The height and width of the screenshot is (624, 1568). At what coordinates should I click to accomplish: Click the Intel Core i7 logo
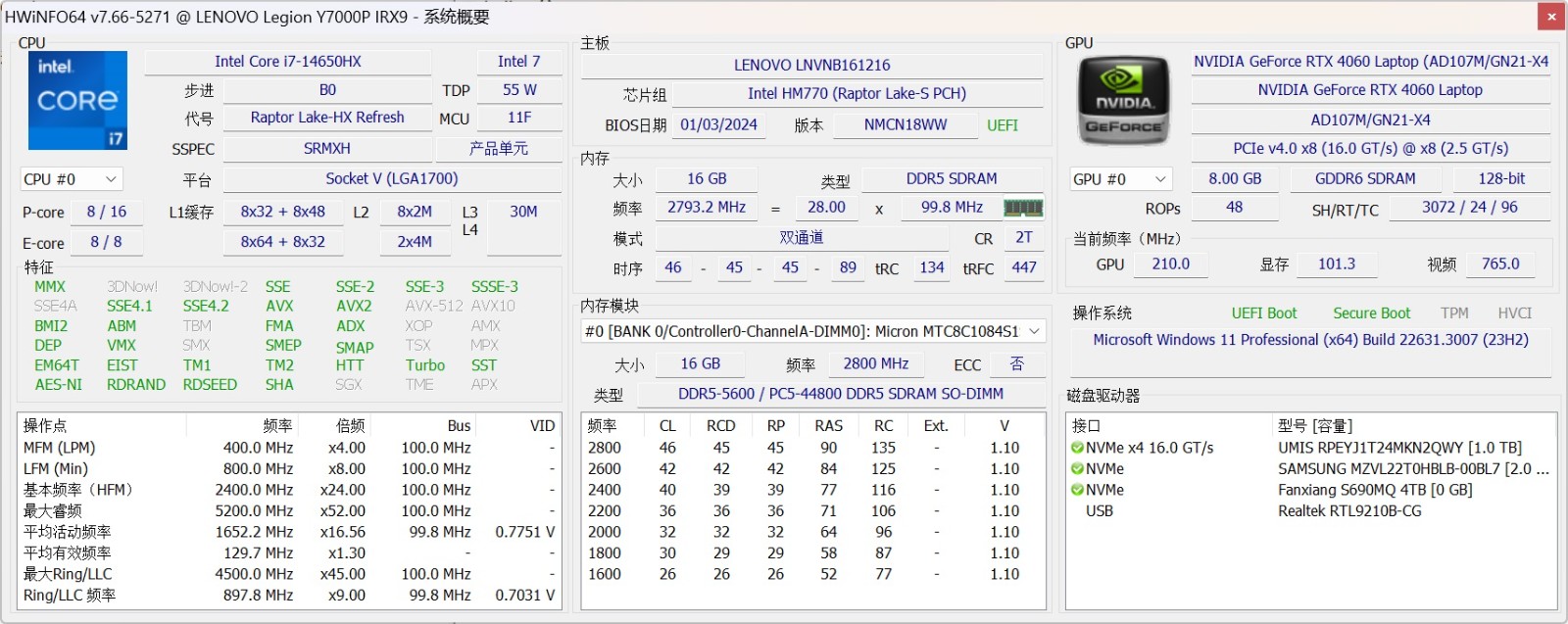coord(77,101)
